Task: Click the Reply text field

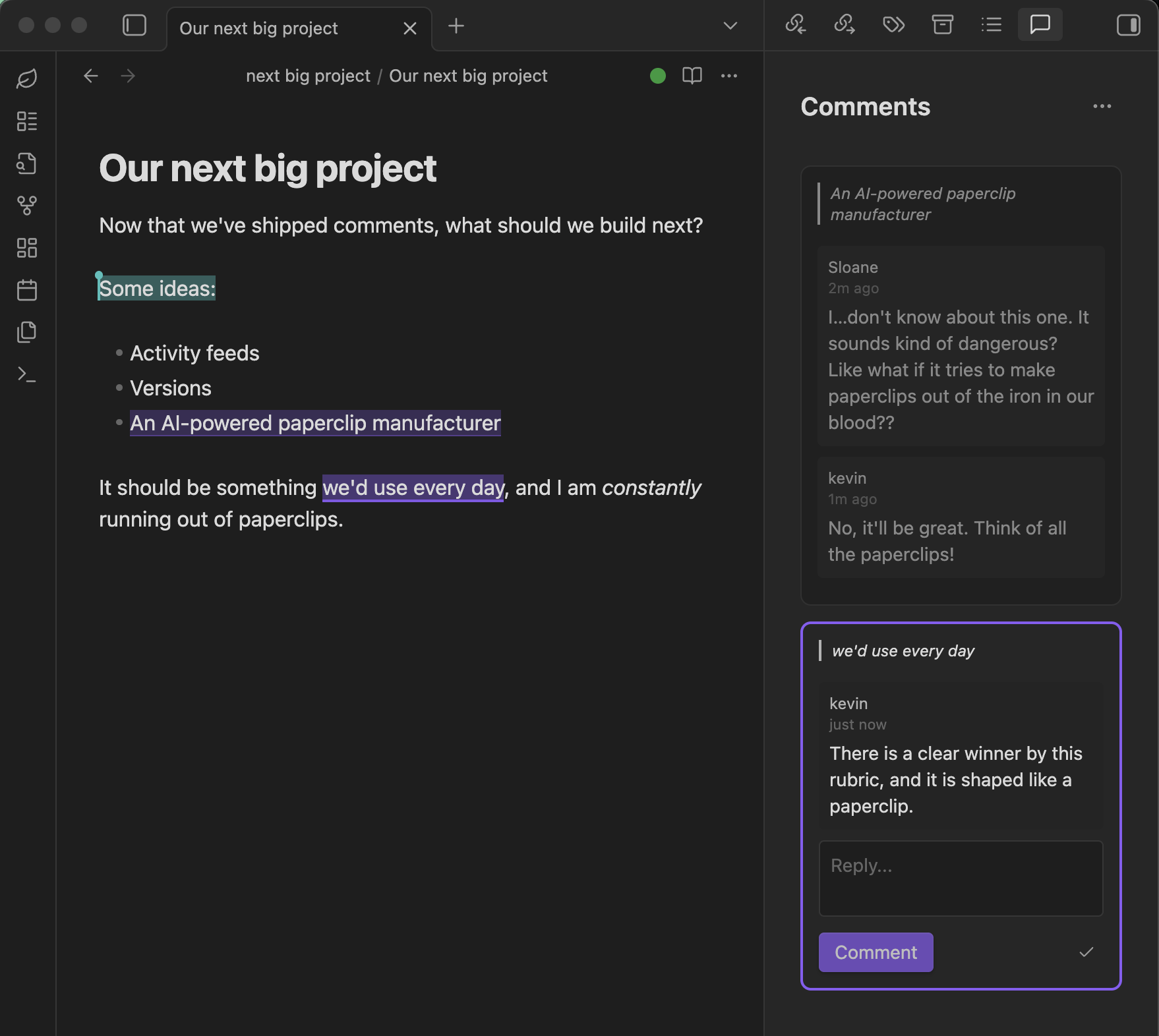Action: [961, 878]
